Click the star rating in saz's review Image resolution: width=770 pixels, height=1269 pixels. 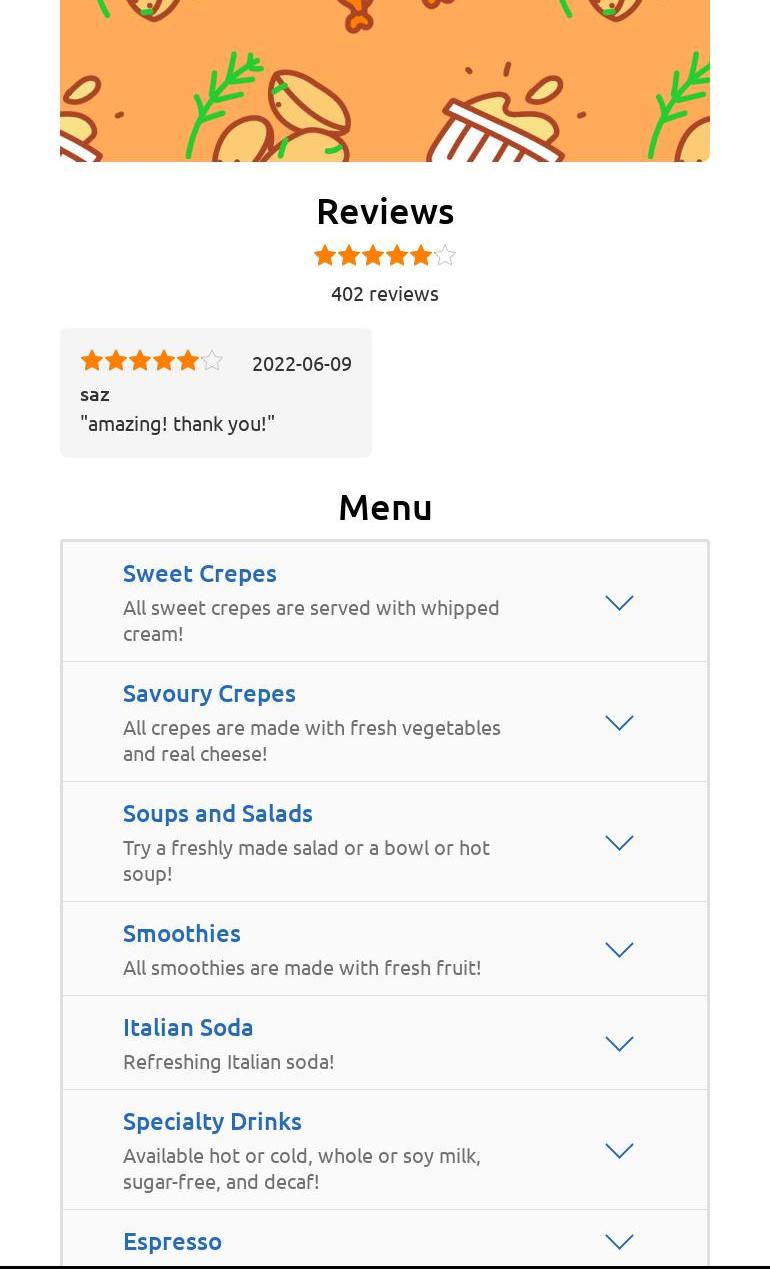pos(152,360)
